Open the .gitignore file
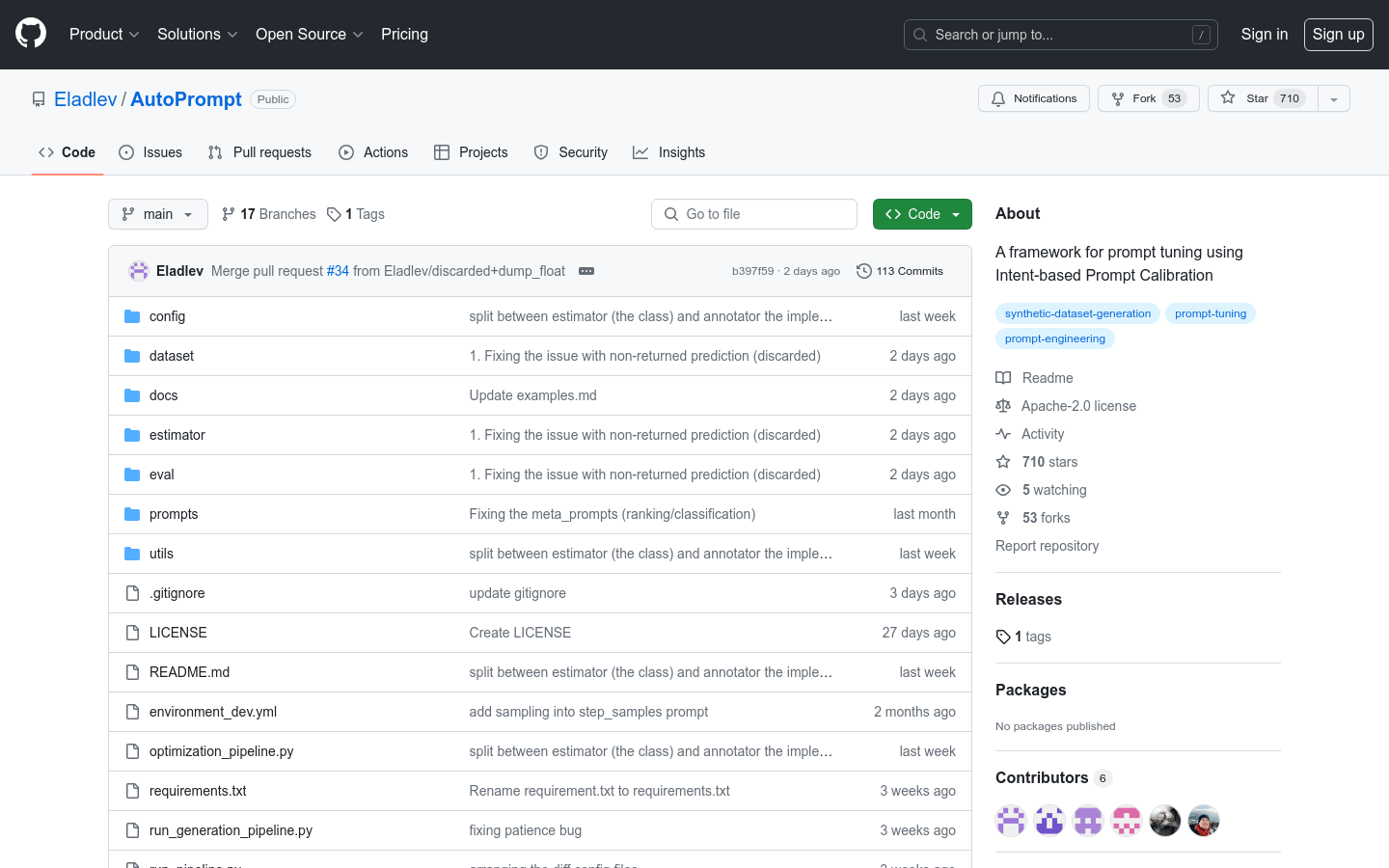The width and height of the screenshot is (1389, 868). 177,593
